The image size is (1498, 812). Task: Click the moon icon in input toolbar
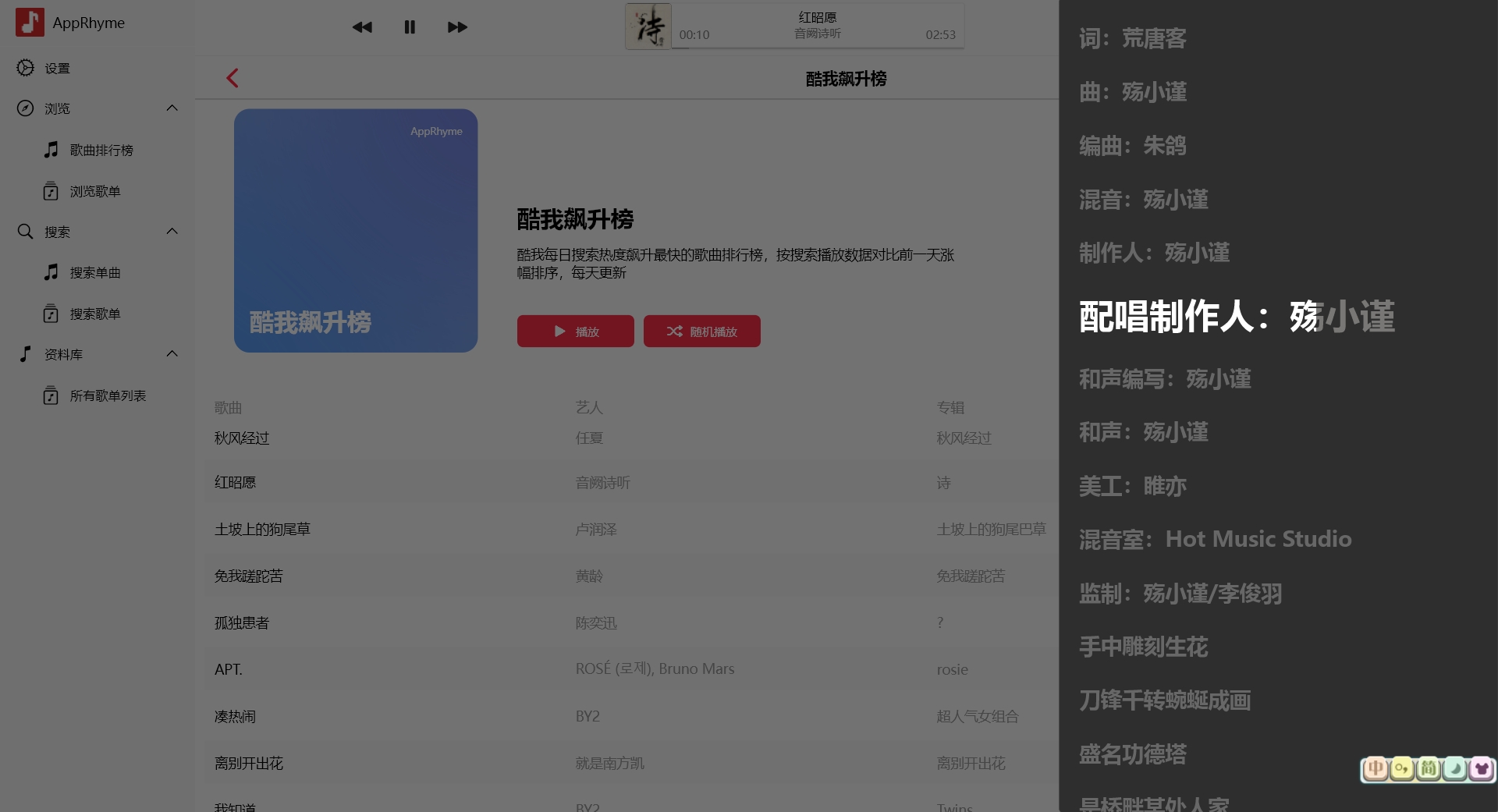(1455, 769)
